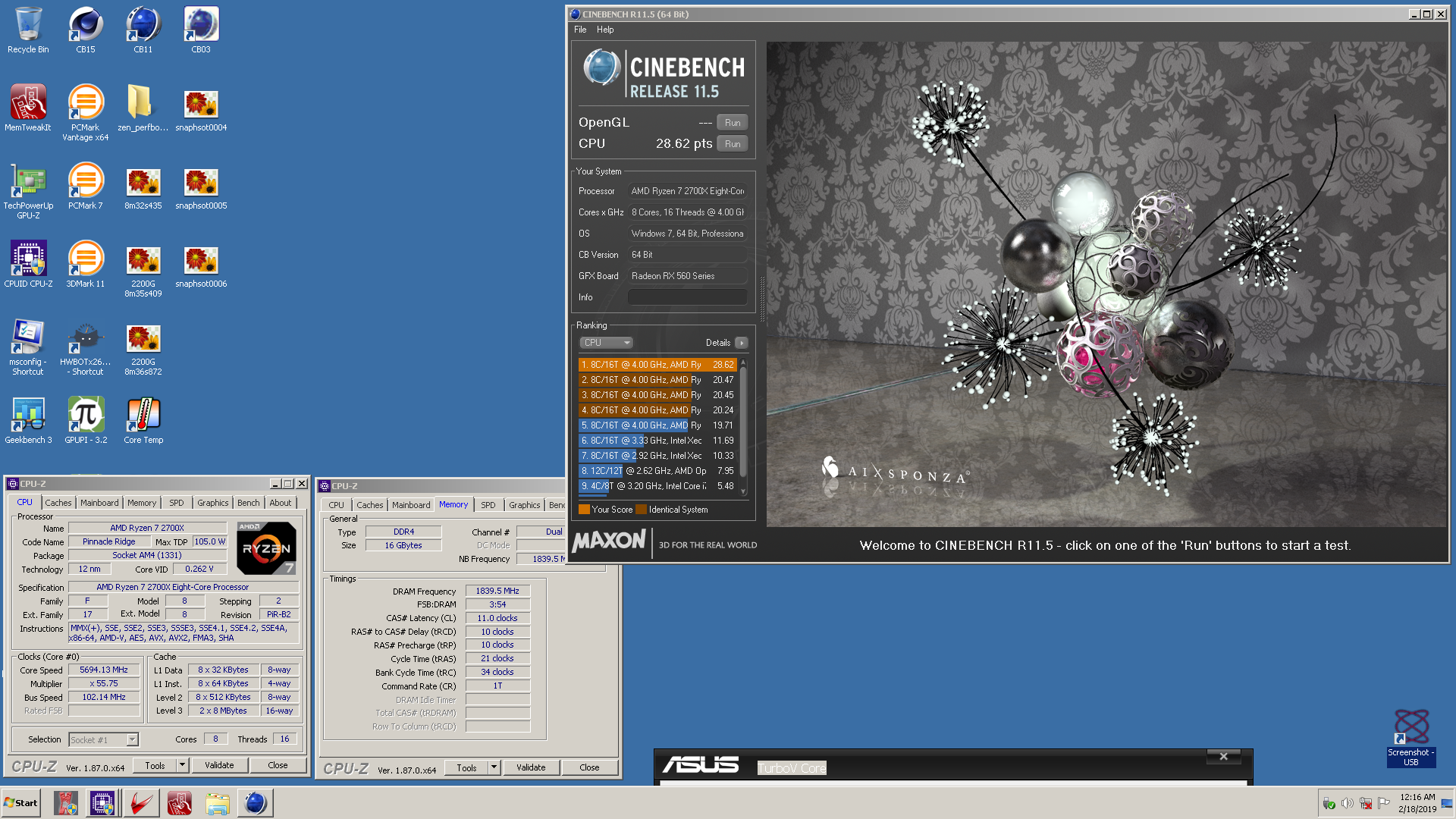Open the msconfig shortcut icon

tap(28, 347)
